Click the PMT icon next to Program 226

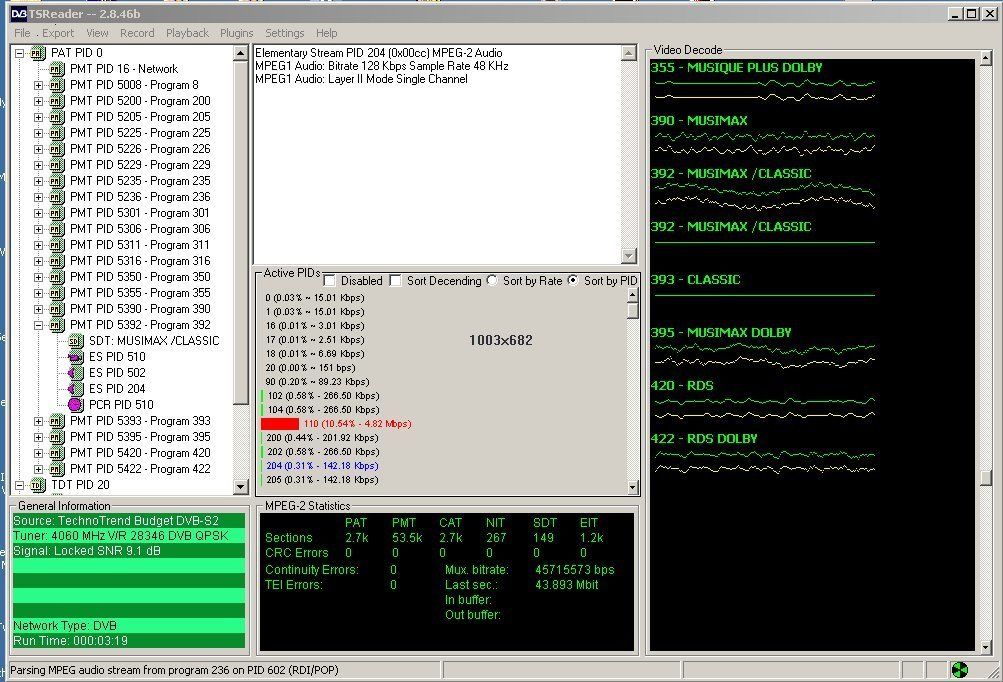pos(57,149)
